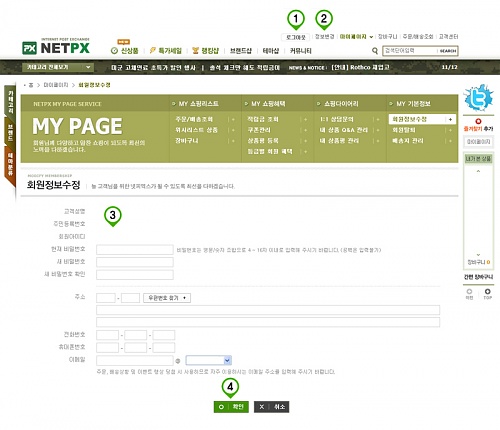The height and width of the screenshot is (430, 500).
Task: Click the up chevron in recently viewed panel
Action: coord(478,171)
